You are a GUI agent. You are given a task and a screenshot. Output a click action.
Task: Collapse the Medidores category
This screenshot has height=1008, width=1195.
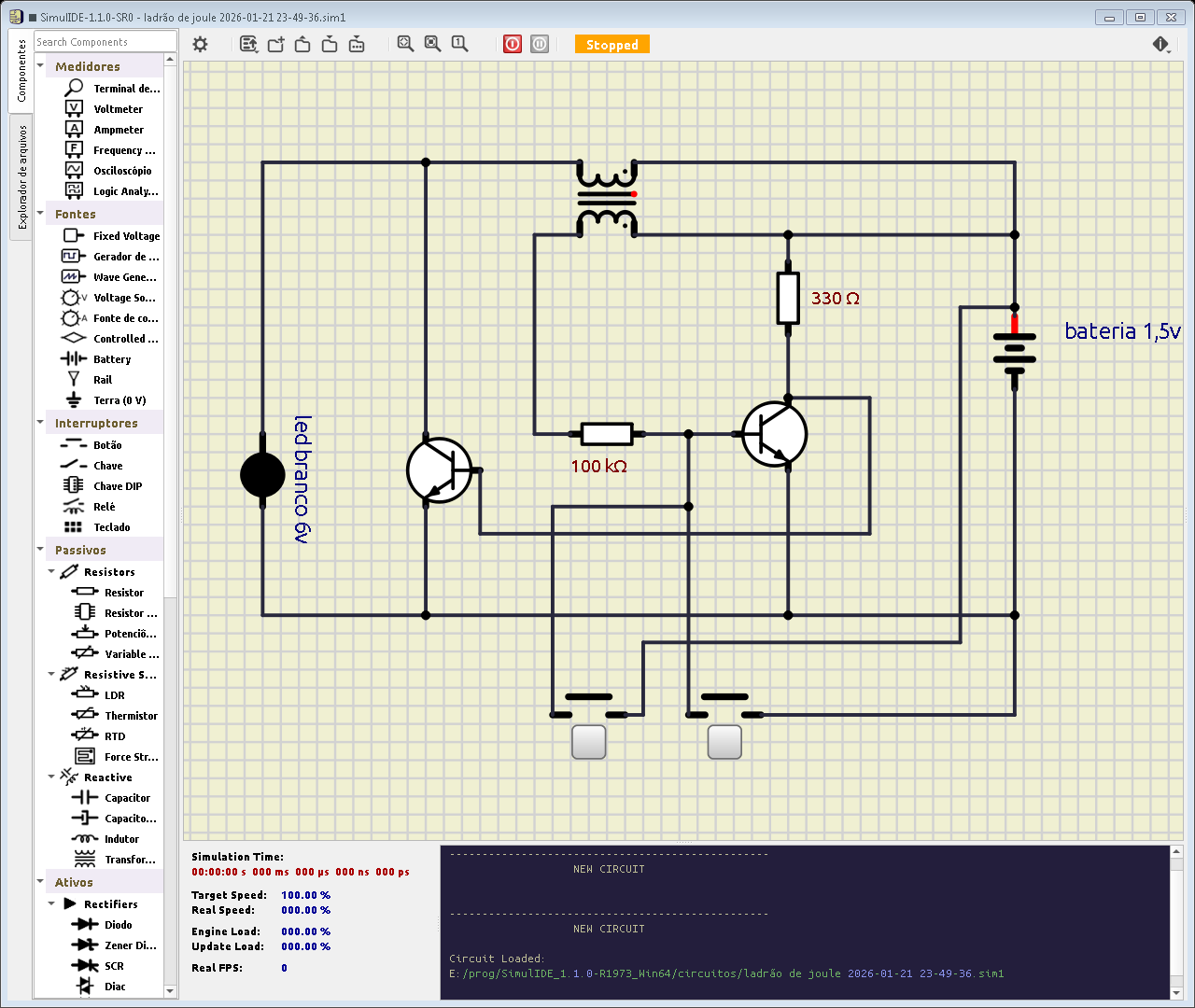(x=40, y=66)
